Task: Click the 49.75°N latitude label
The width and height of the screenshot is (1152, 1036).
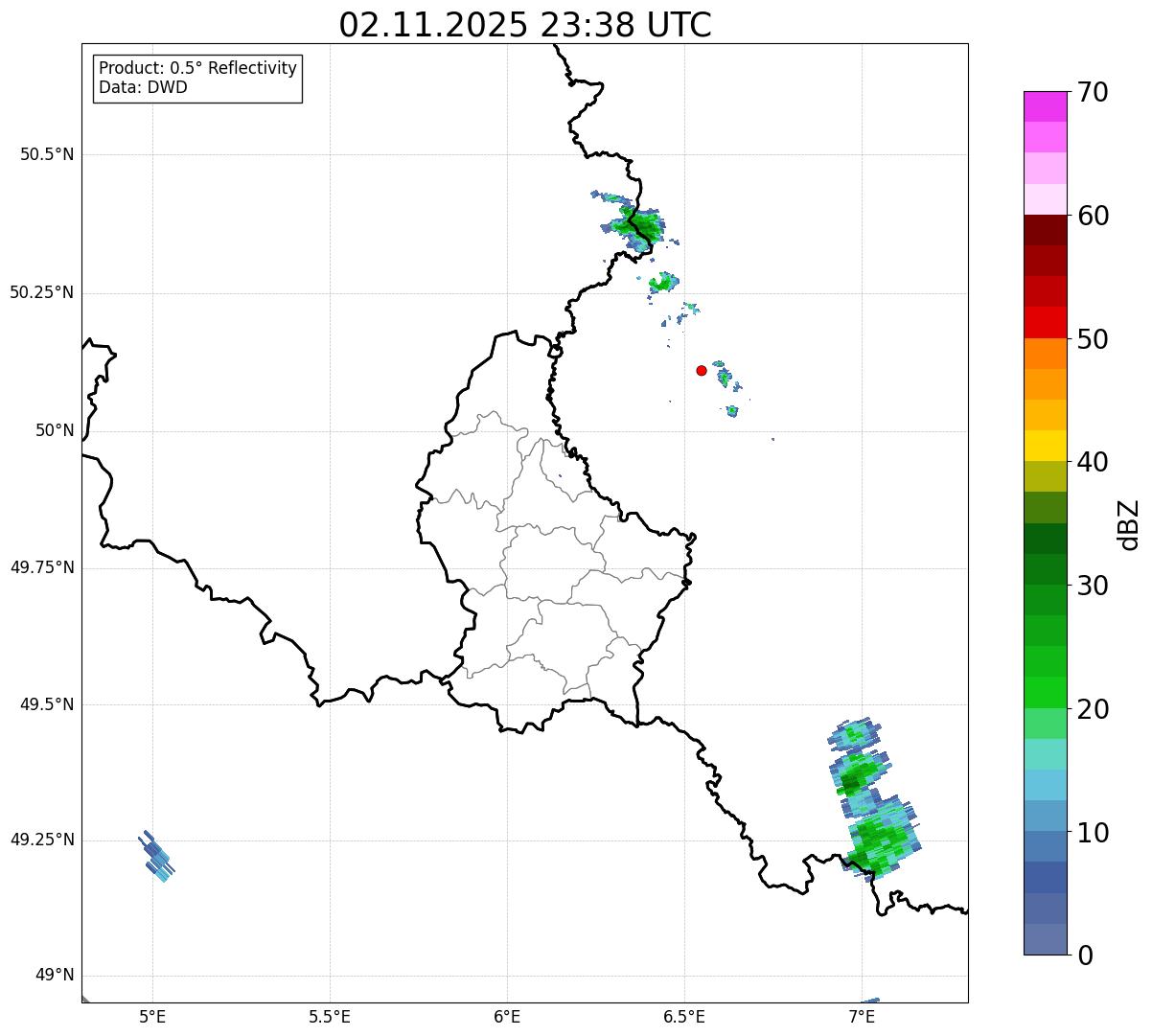Action: tap(42, 567)
